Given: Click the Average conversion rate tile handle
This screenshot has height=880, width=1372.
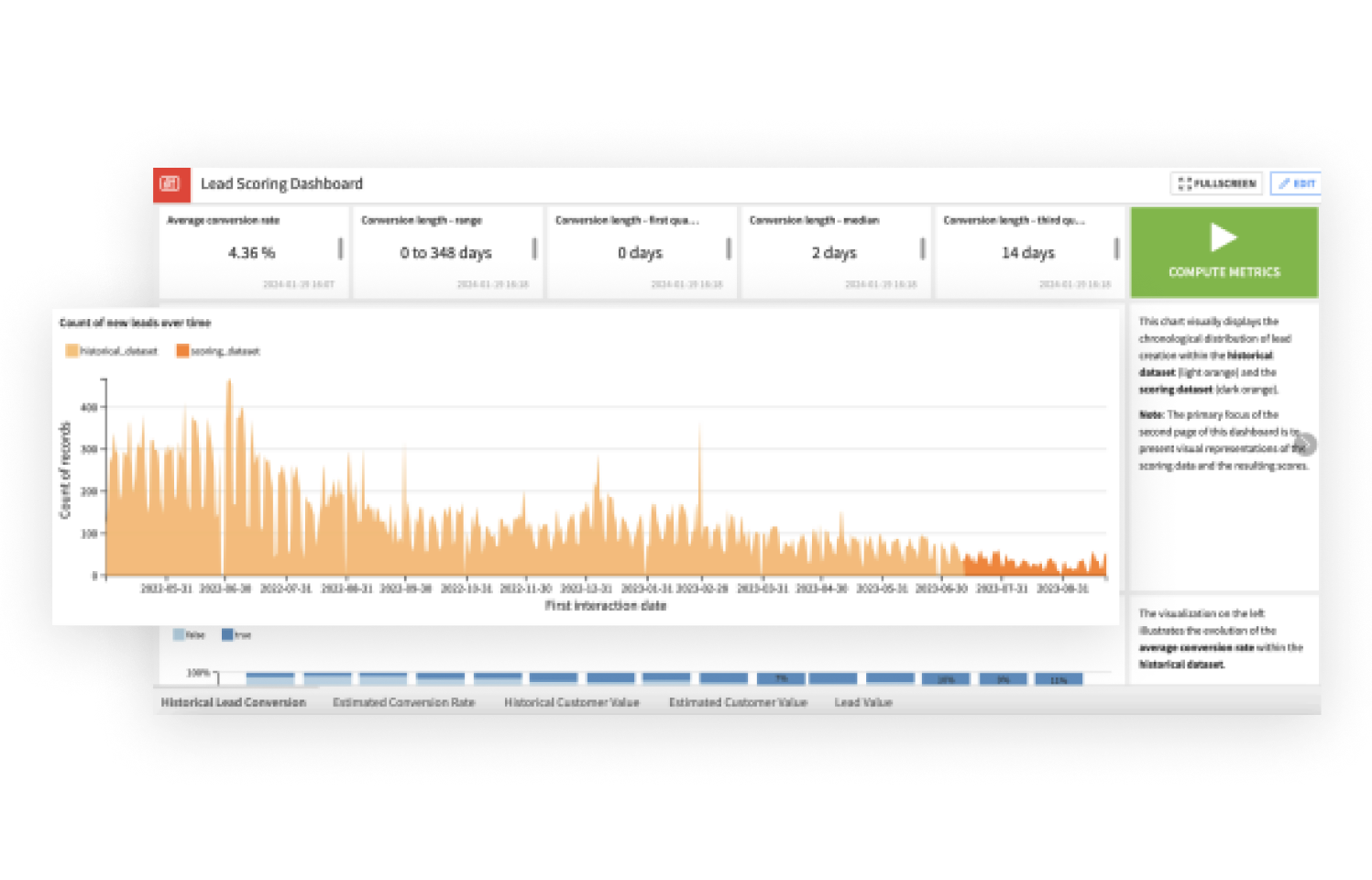Looking at the screenshot, I should pos(340,248).
